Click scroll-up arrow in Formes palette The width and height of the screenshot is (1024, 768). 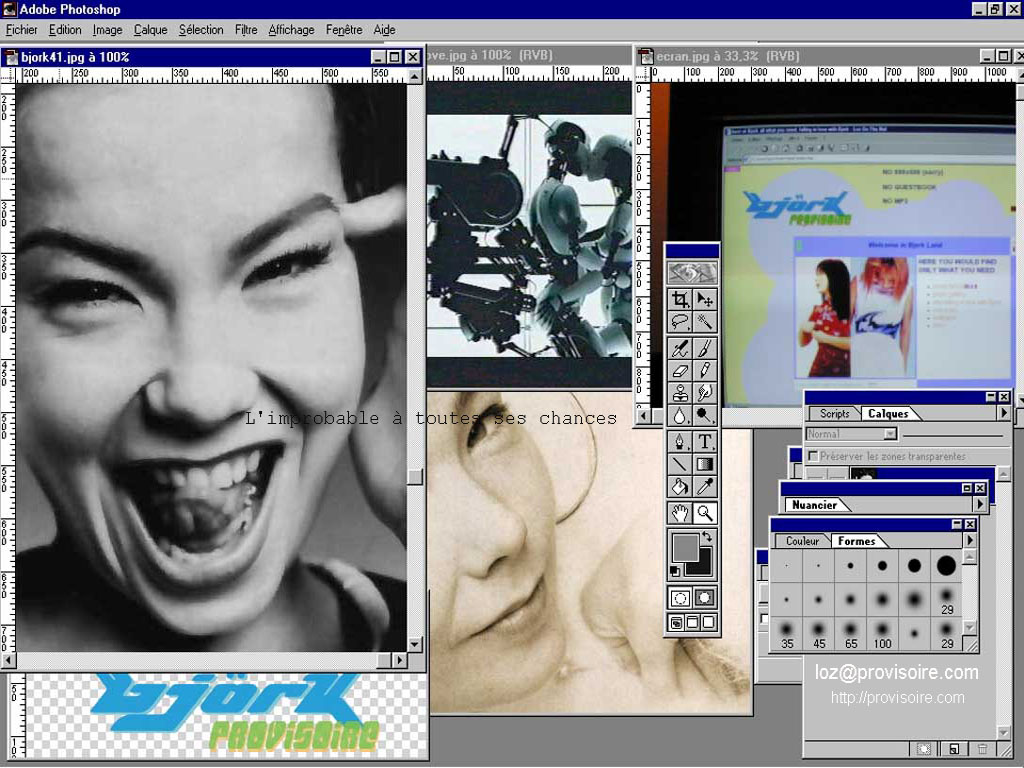(970, 557)
